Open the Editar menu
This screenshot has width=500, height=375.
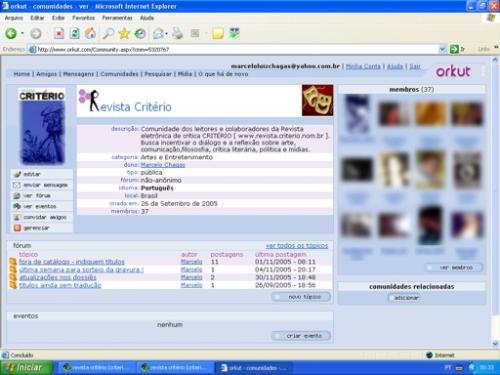pyautogui.click(x=37, y=18)
